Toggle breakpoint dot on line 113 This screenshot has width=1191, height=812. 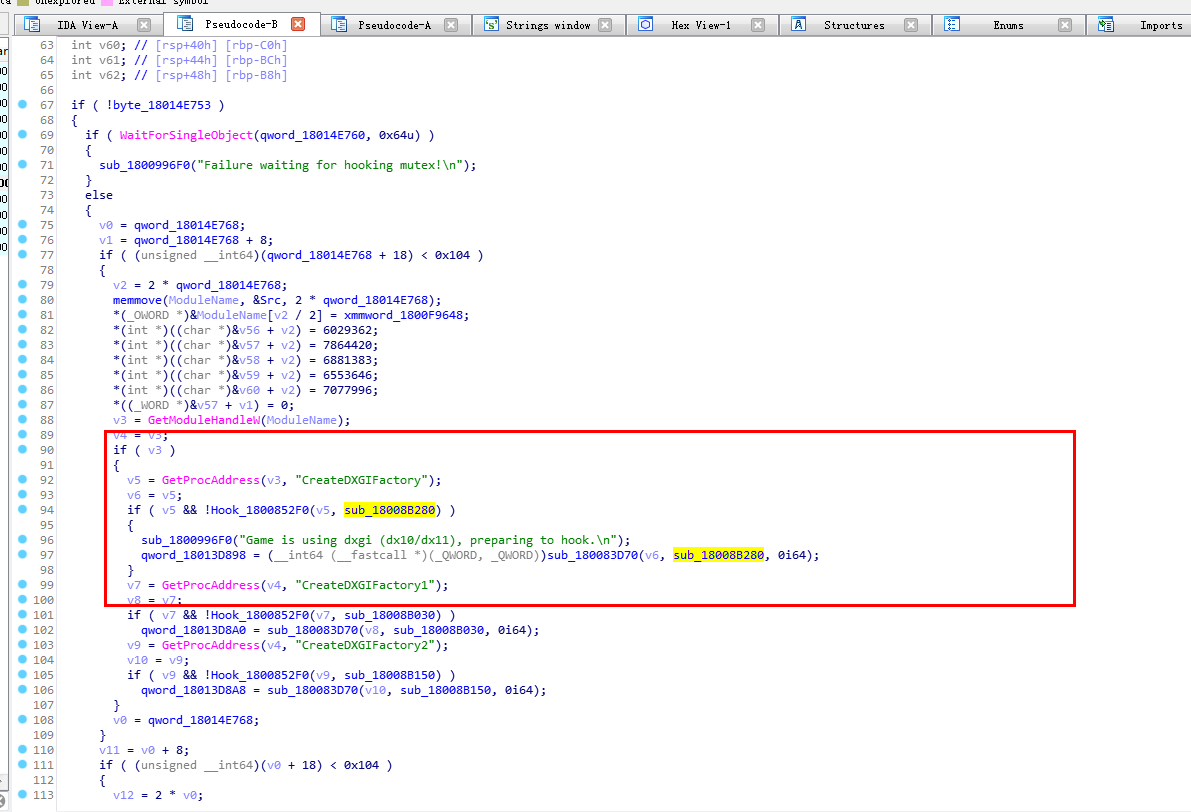[23, 795]
